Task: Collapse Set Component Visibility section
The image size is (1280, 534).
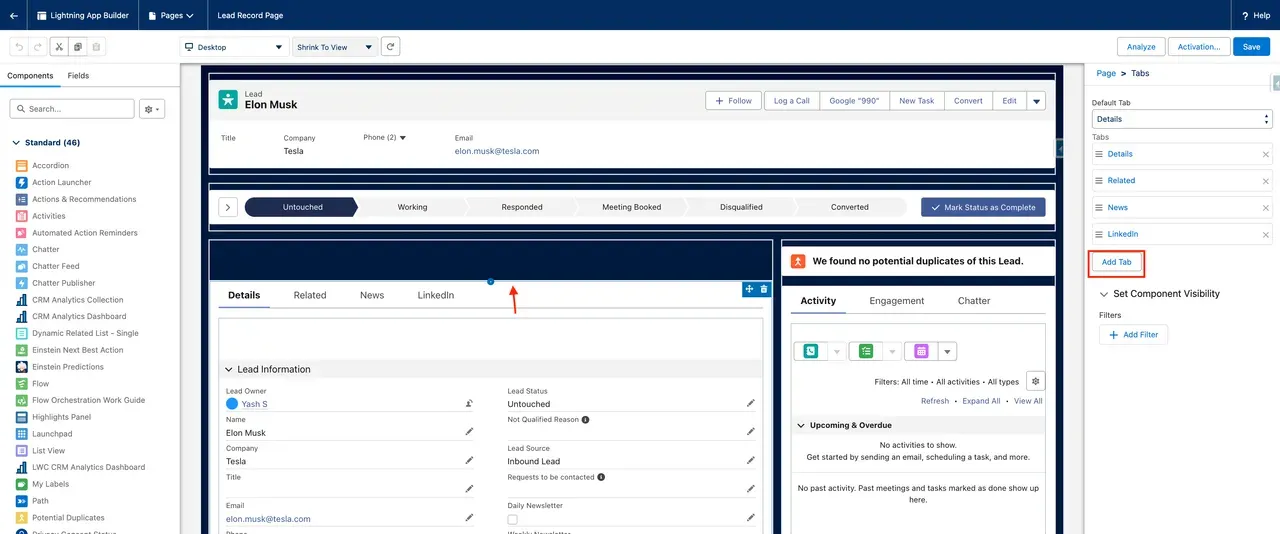Action: click(1104, 294)
